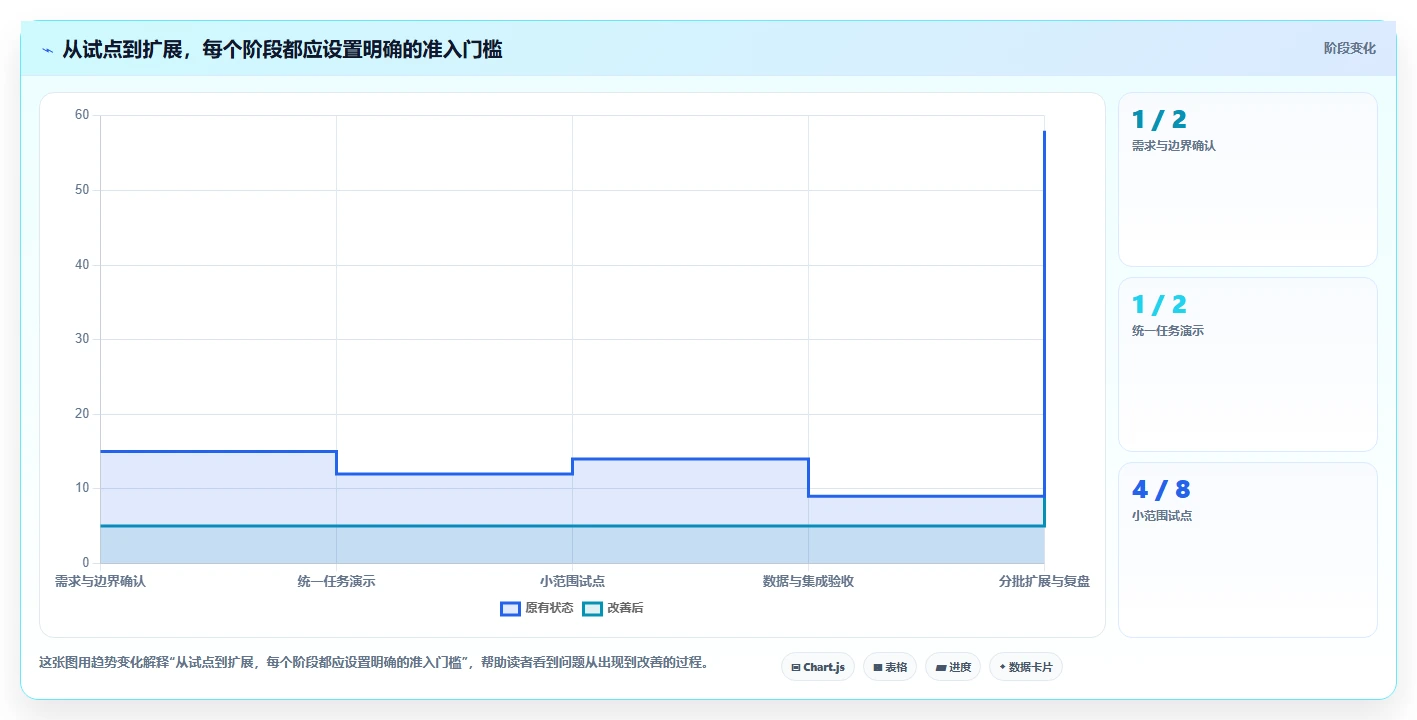Click the y-axis value 50
Screen dimensions: 1417x720
click(82, 190)
